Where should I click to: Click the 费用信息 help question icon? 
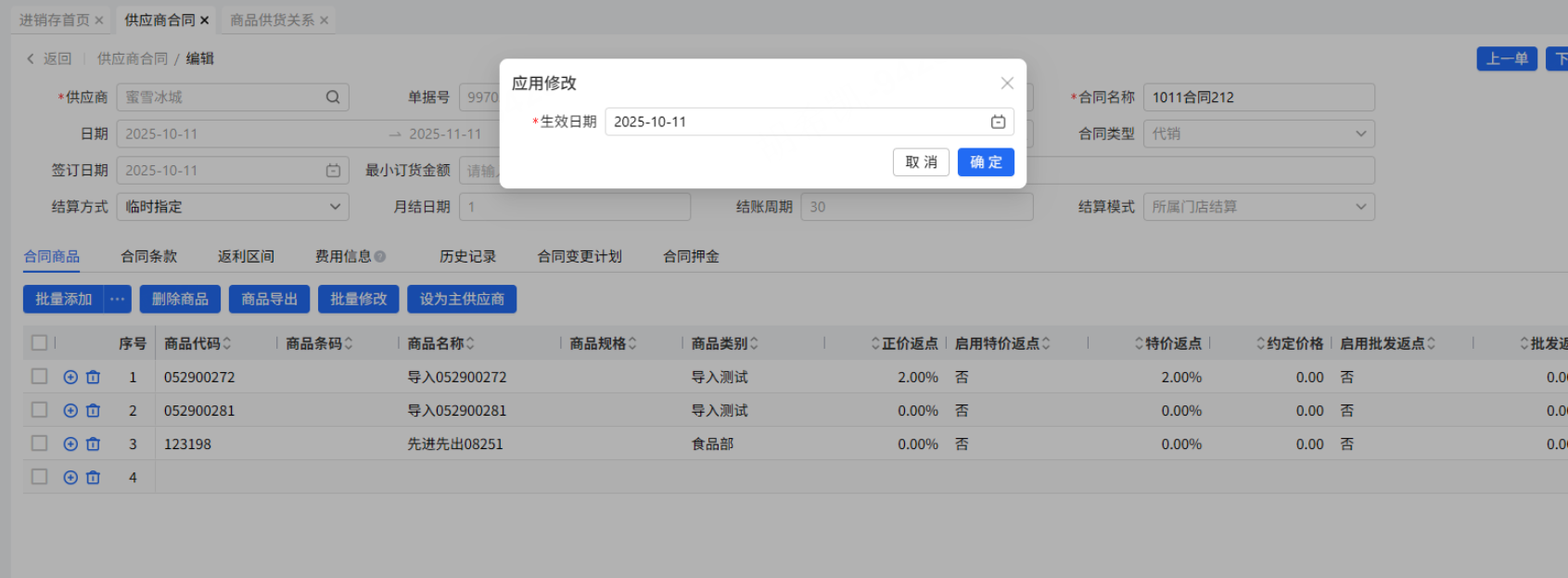coord(380,257)
